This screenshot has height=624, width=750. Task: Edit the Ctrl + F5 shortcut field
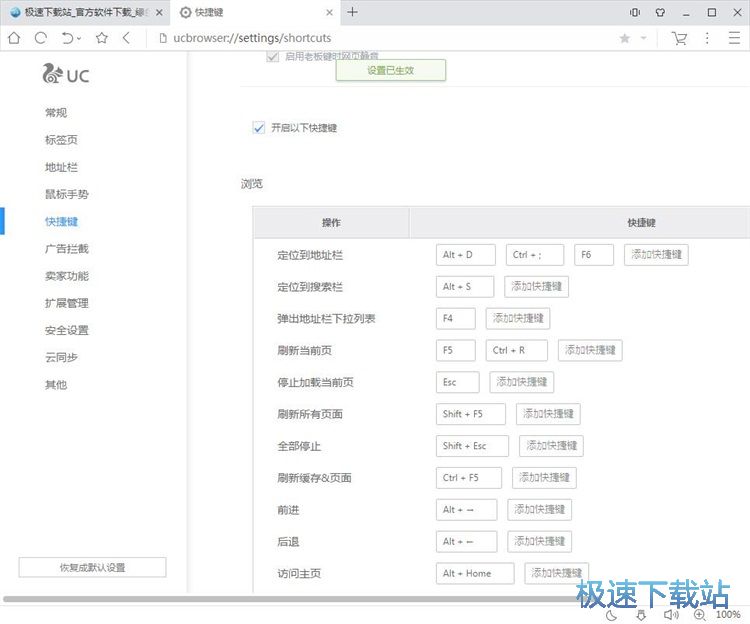[x=468, y=478]
